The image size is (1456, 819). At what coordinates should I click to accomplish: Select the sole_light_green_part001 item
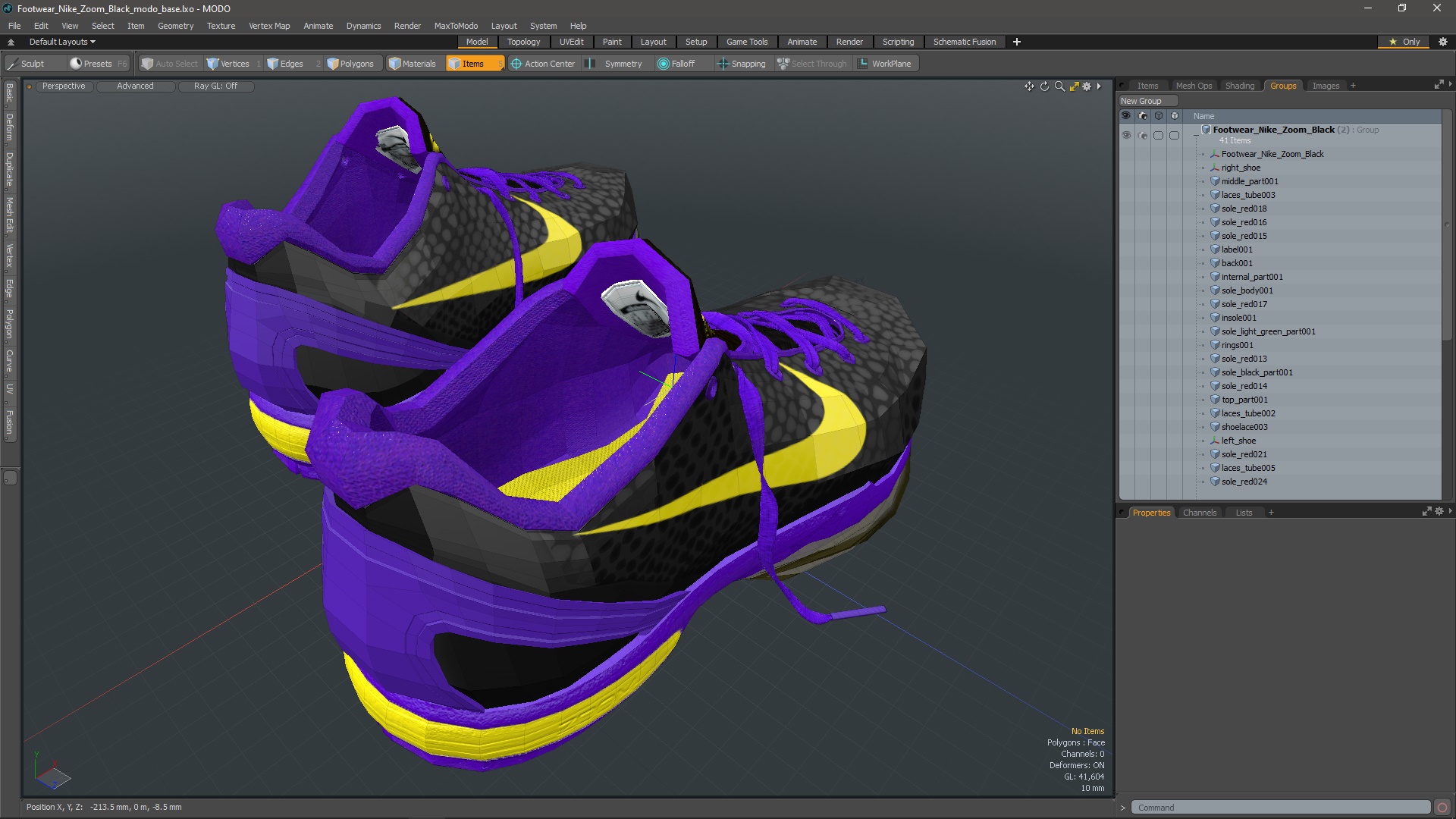click(1268, 331)
